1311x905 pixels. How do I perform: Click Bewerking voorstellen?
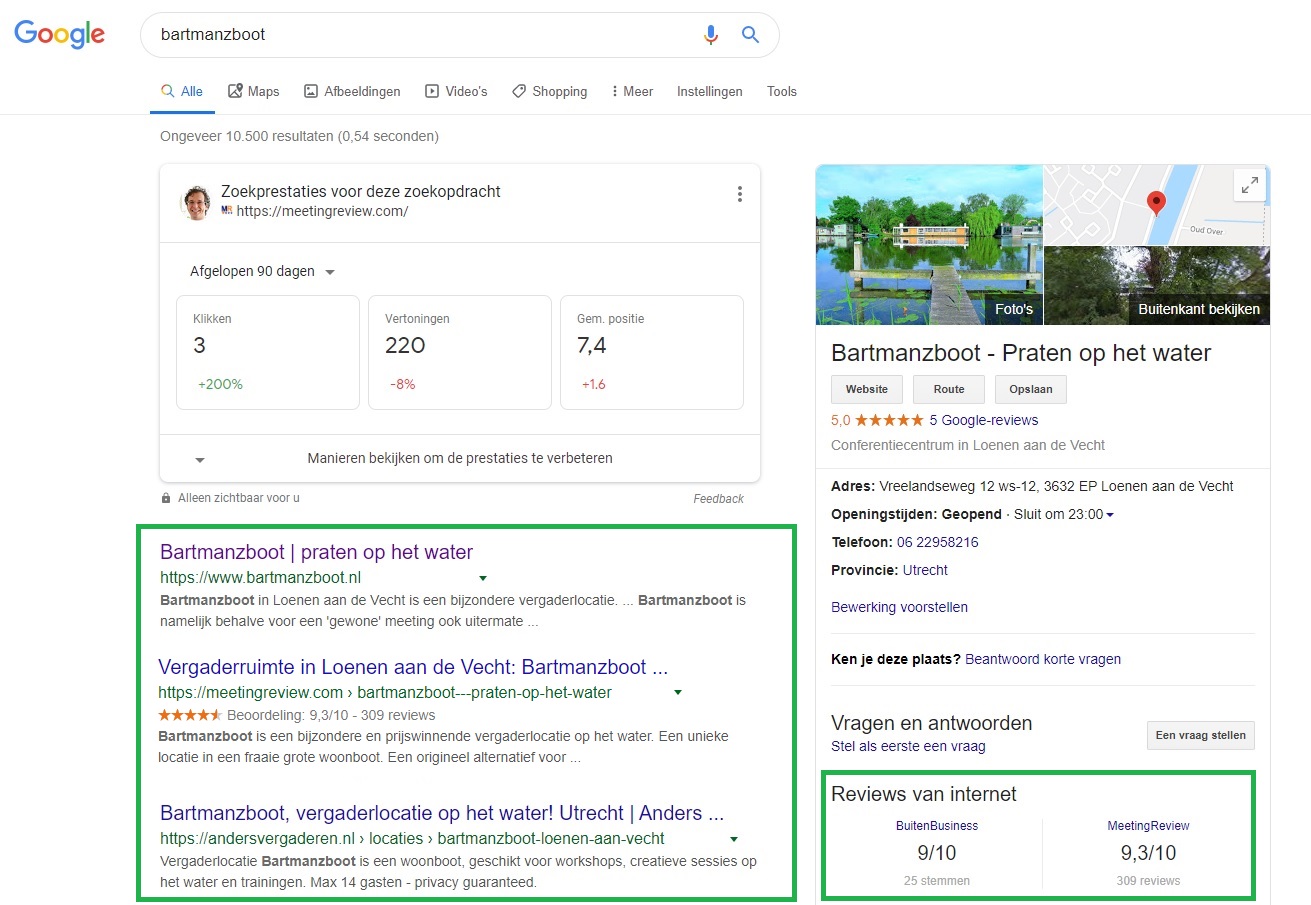coord(899,607)
